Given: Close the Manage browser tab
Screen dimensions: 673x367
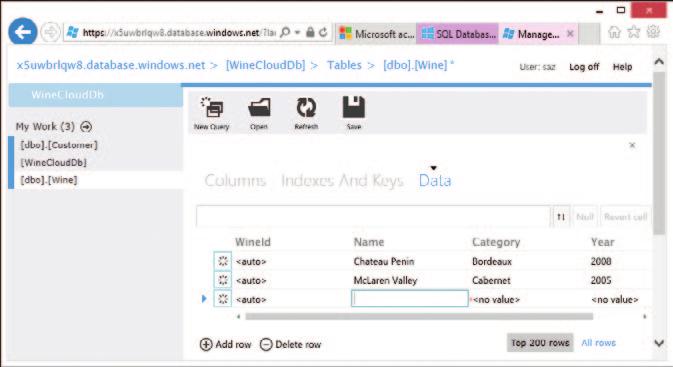Looking at the screenshot, I should pos(570,33).
